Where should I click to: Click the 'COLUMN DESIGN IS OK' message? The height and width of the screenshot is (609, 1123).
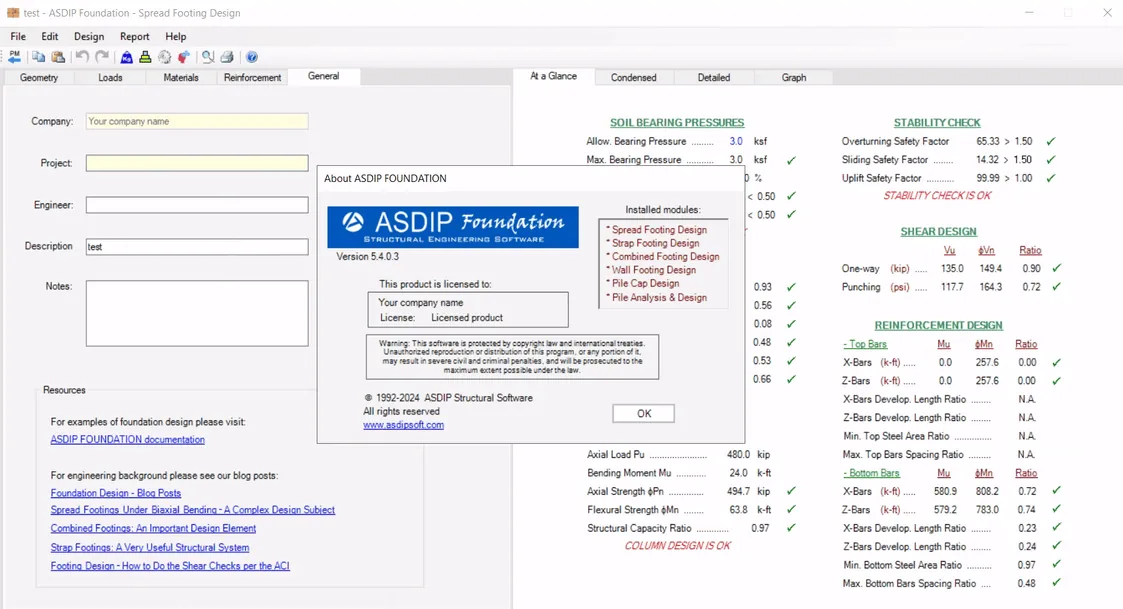point(678,546)
